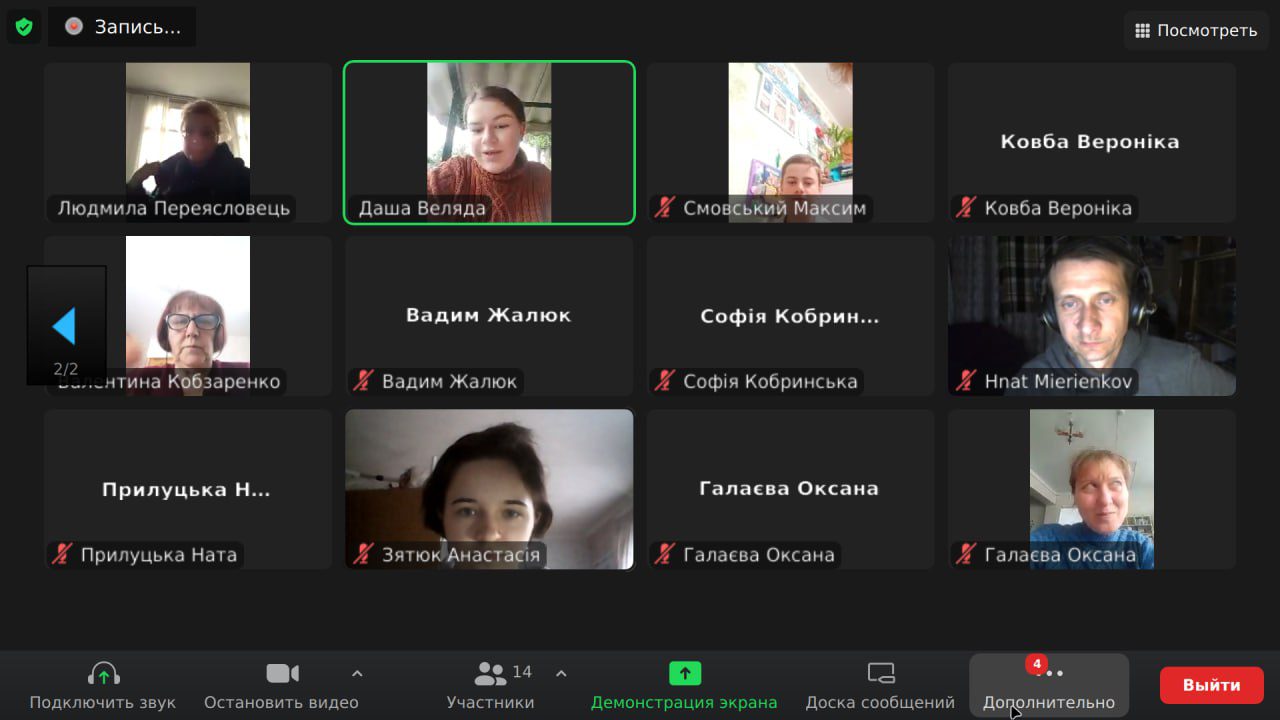1280x720 pixels.
Task: Go to previous gallery page arrow
Action: pos(65,326)
